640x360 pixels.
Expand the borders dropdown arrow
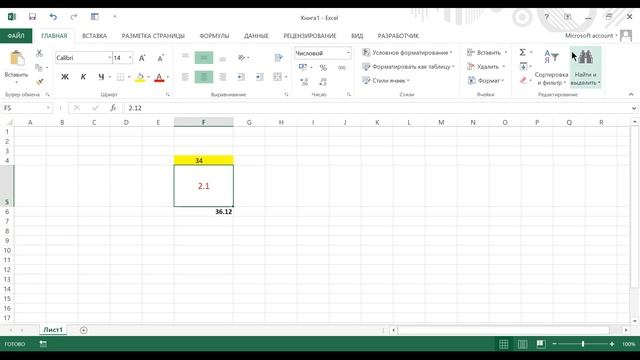129,77
